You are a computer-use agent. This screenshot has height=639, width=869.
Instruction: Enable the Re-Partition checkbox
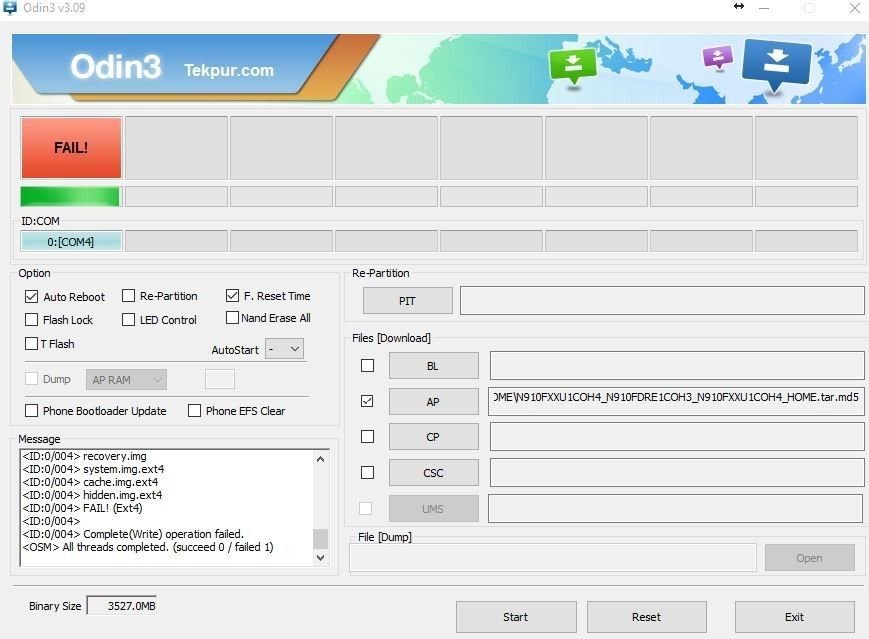[x=128, y=295]
